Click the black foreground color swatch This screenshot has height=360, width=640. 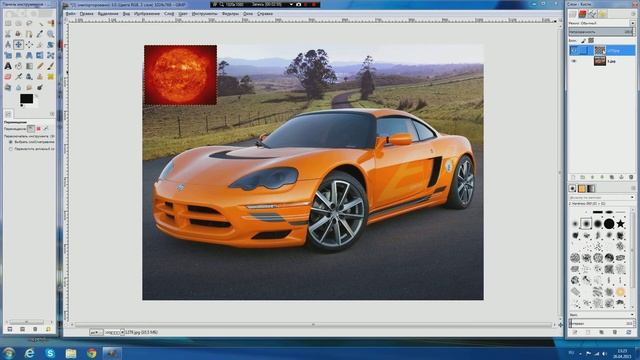pyautogui.click(x=26, y=98)
